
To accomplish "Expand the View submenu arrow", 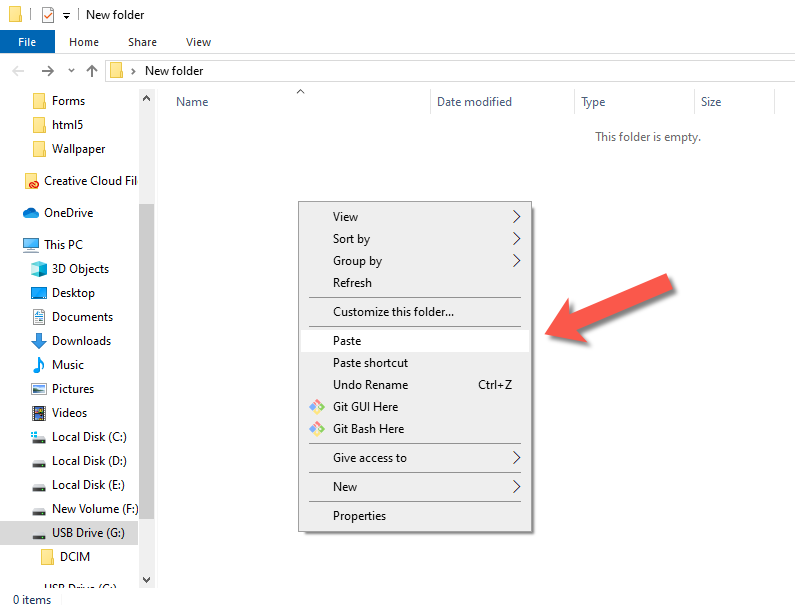I will pyautogui.click(x=516, y=217).
